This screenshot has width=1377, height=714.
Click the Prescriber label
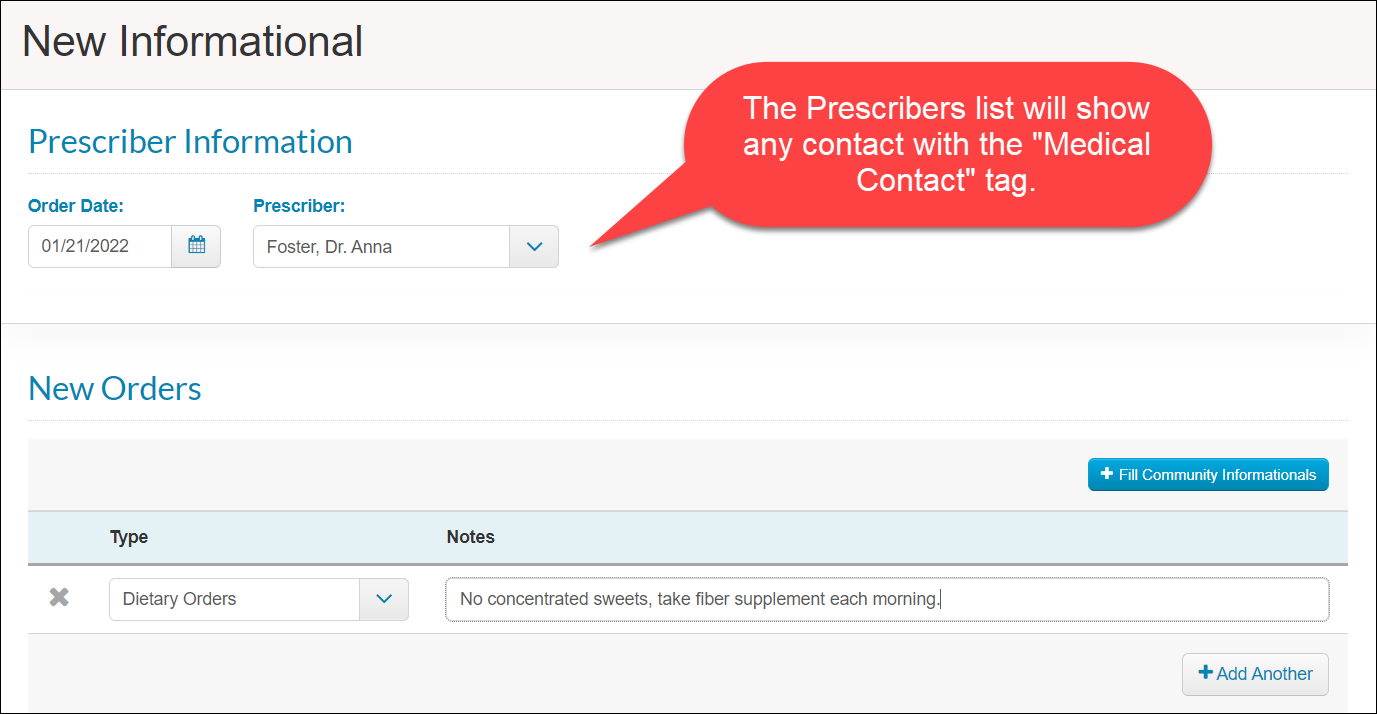(x=299, y=206)
